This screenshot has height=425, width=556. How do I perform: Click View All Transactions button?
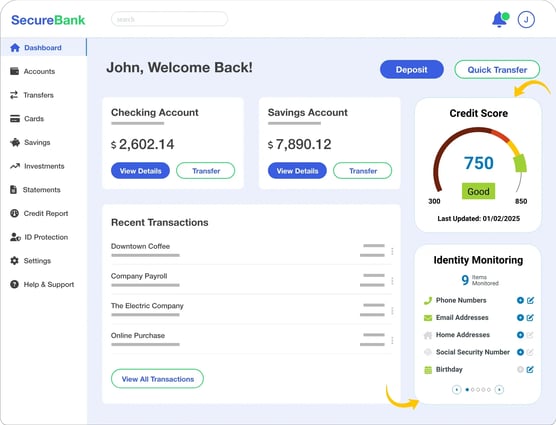(x=157, y=379)
